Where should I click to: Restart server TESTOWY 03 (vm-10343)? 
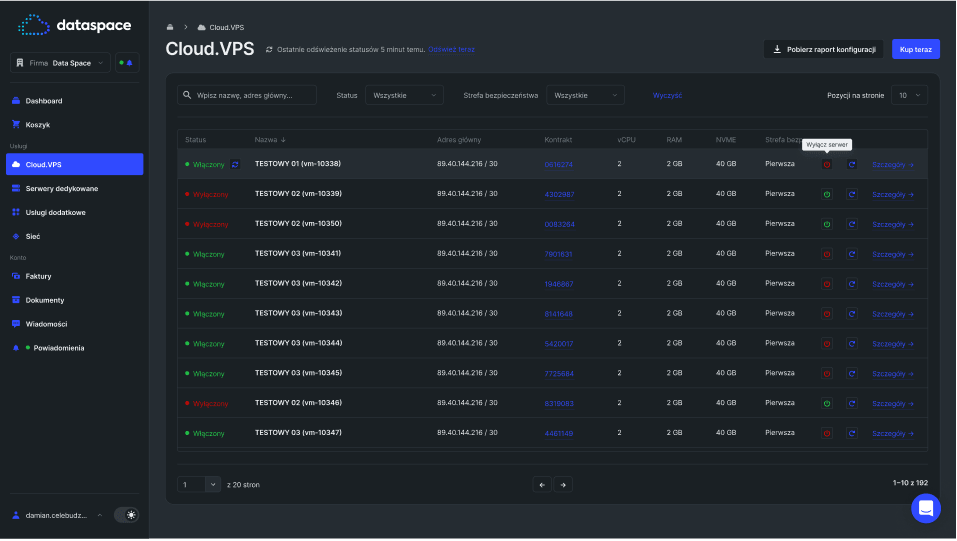(x=852, y=314)
